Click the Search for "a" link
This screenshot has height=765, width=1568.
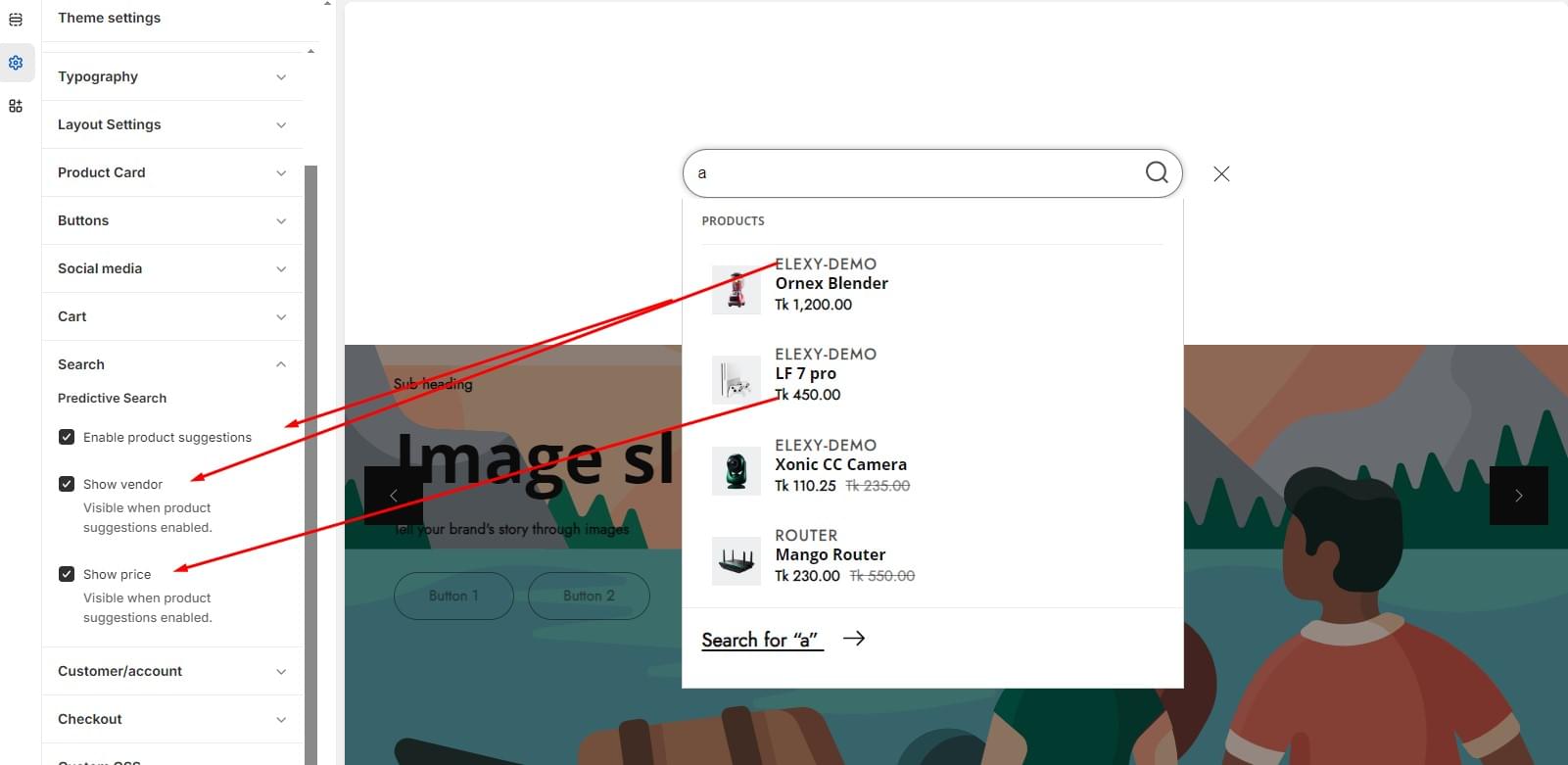click(x=762, y=640)
